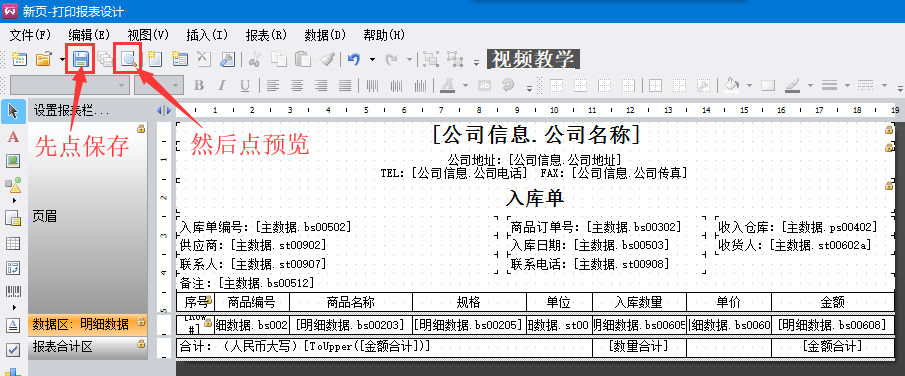The image size is (905, 376).
Task: Open the 报表(R) menu
Action: [266, 35]
